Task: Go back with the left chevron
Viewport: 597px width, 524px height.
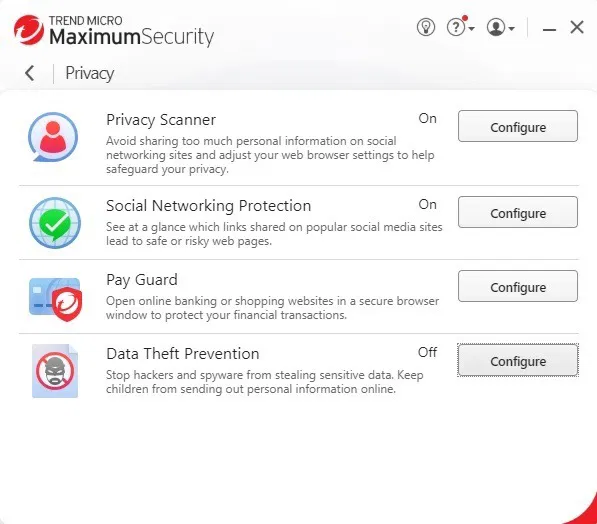Action: 30,73
